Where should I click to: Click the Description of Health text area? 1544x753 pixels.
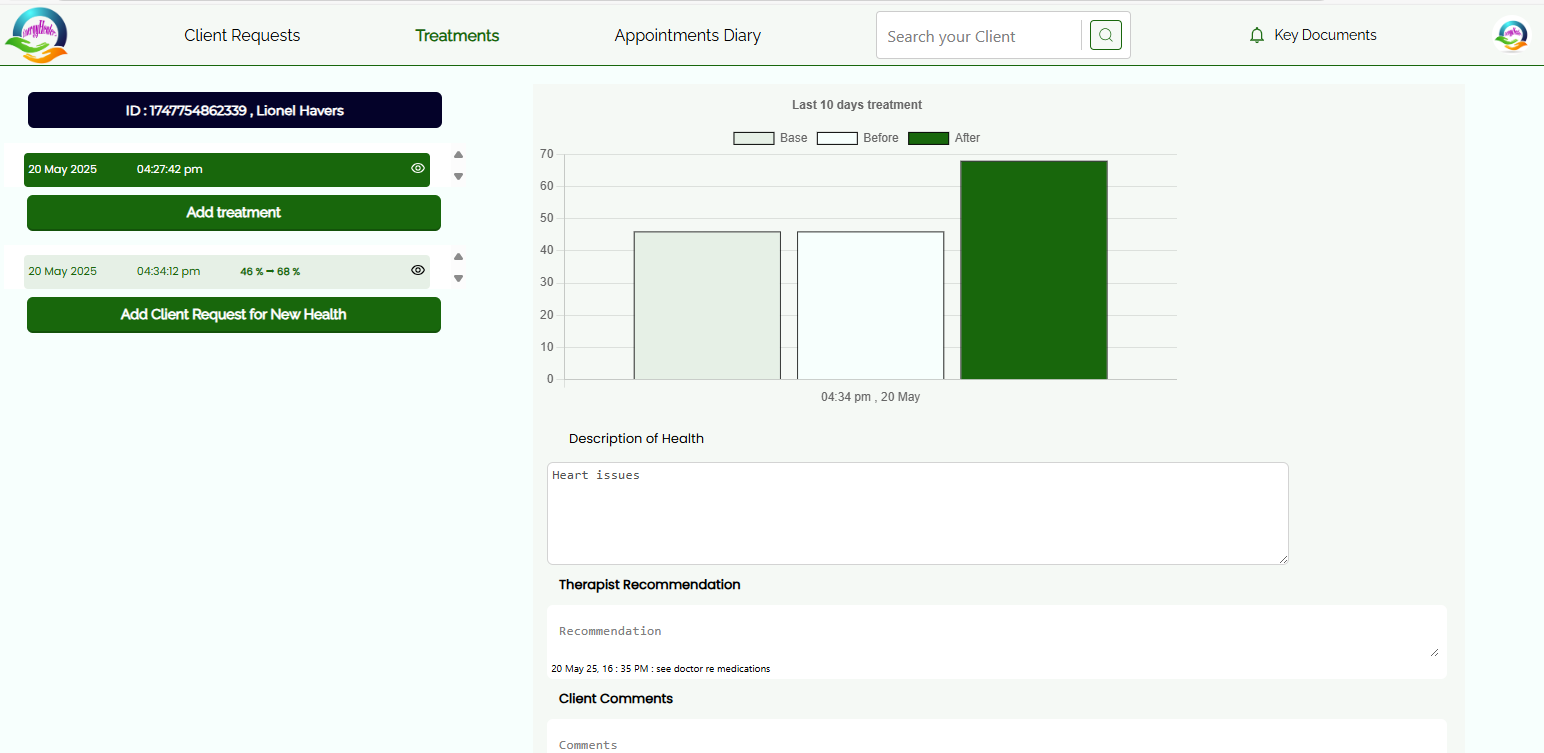(x=918, y=513)
